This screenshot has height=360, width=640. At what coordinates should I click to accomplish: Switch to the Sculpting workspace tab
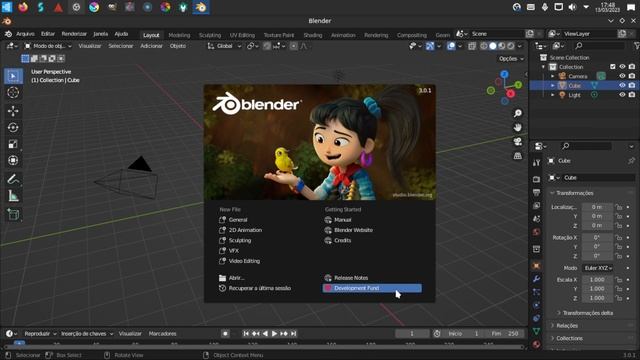210,35
